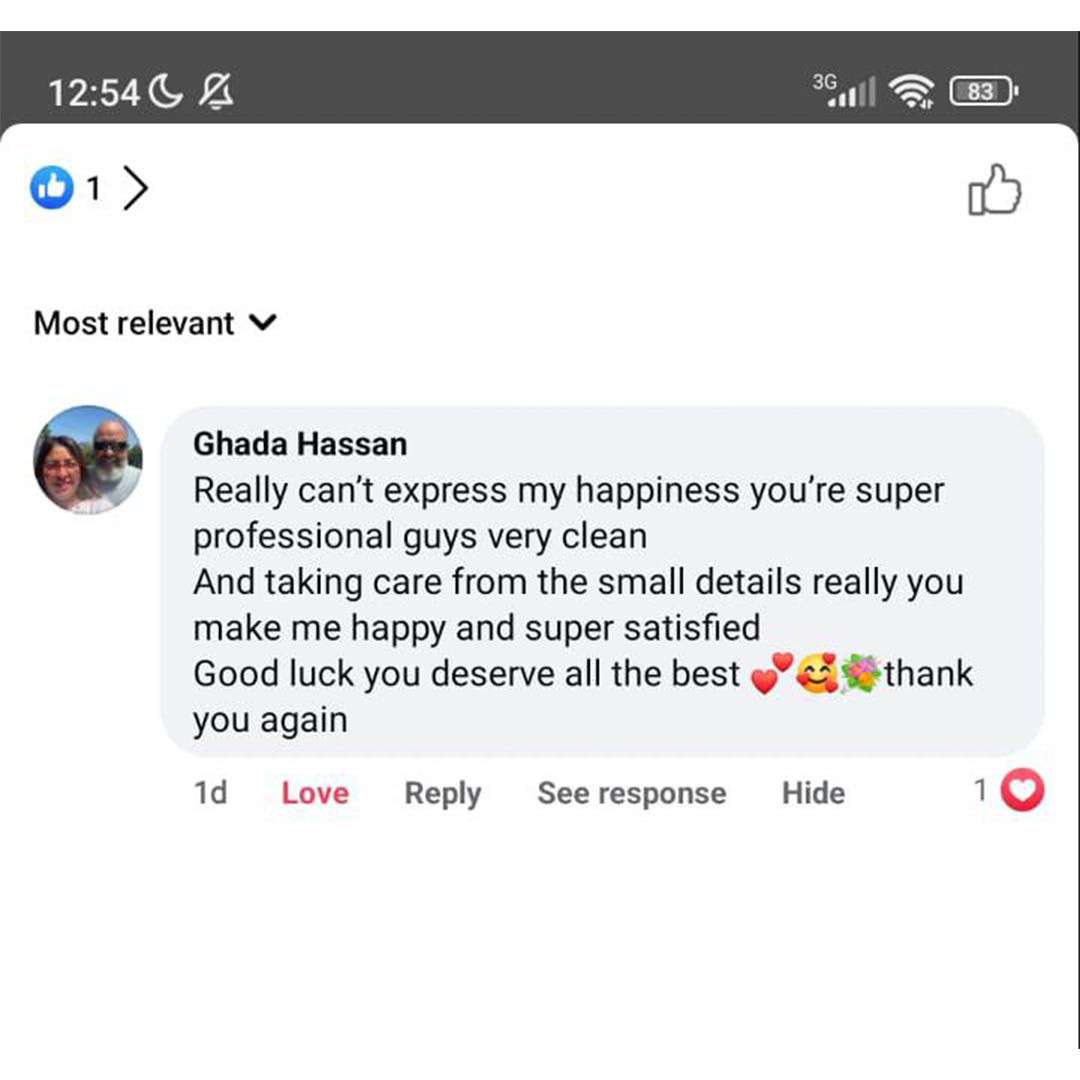Tap the blue thumbs-up reaction icon

(52, 188)
